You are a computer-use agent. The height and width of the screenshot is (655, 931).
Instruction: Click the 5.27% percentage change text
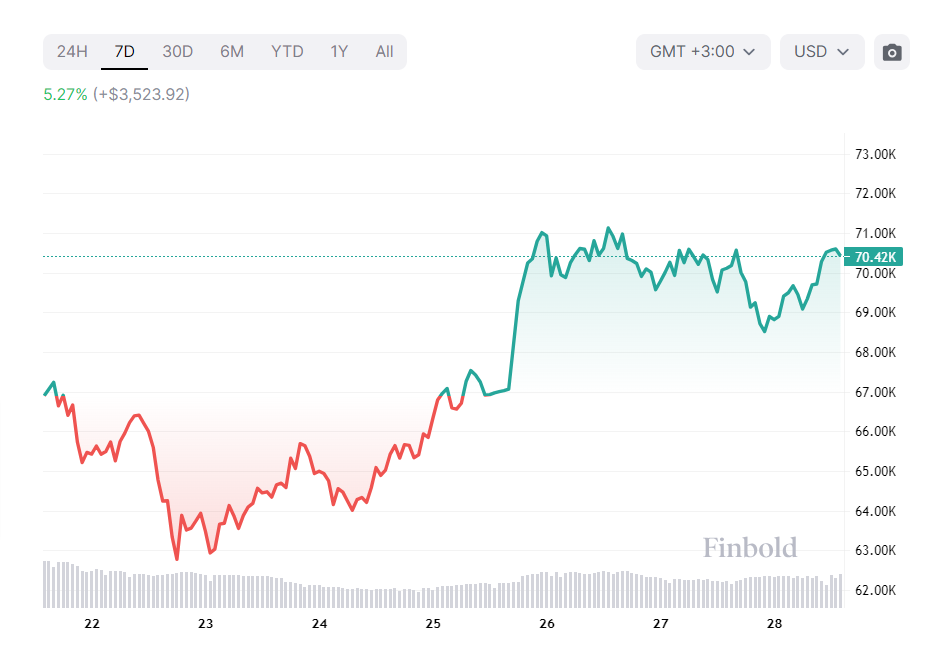[x=65, y=95]
